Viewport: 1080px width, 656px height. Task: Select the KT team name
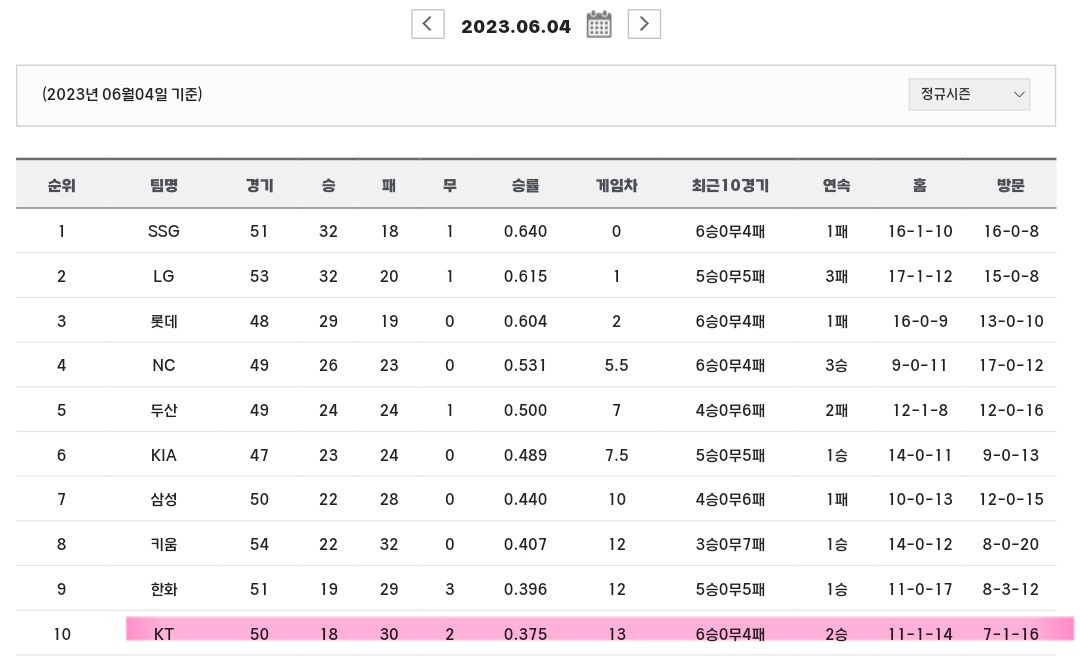164,634
